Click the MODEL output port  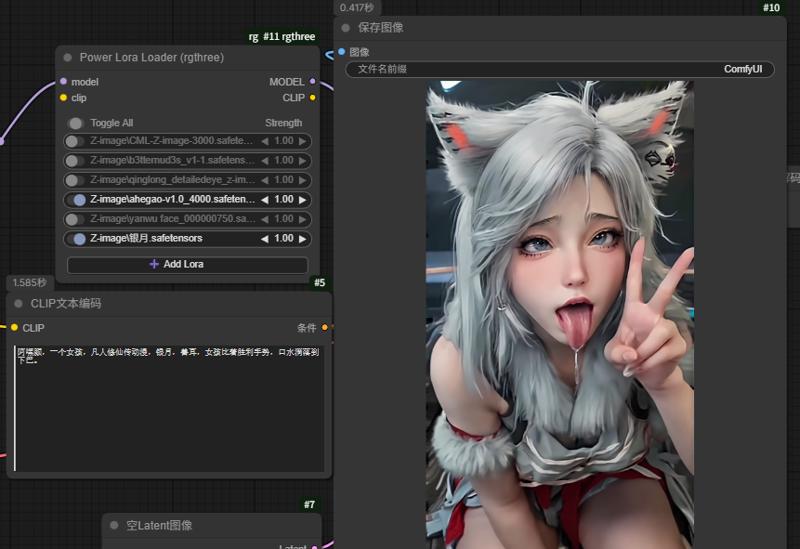pyautogui.click(x=313, y=82)
